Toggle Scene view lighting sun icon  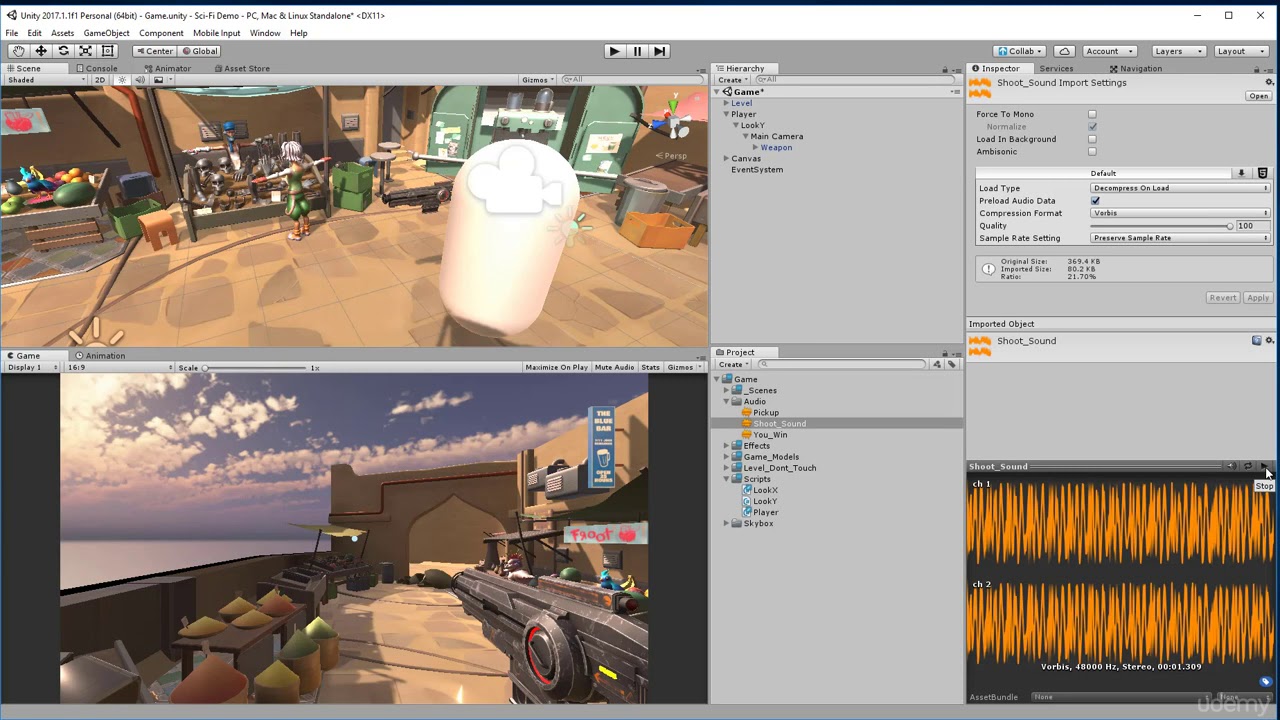pyautogui.click(x=123, y=80)
